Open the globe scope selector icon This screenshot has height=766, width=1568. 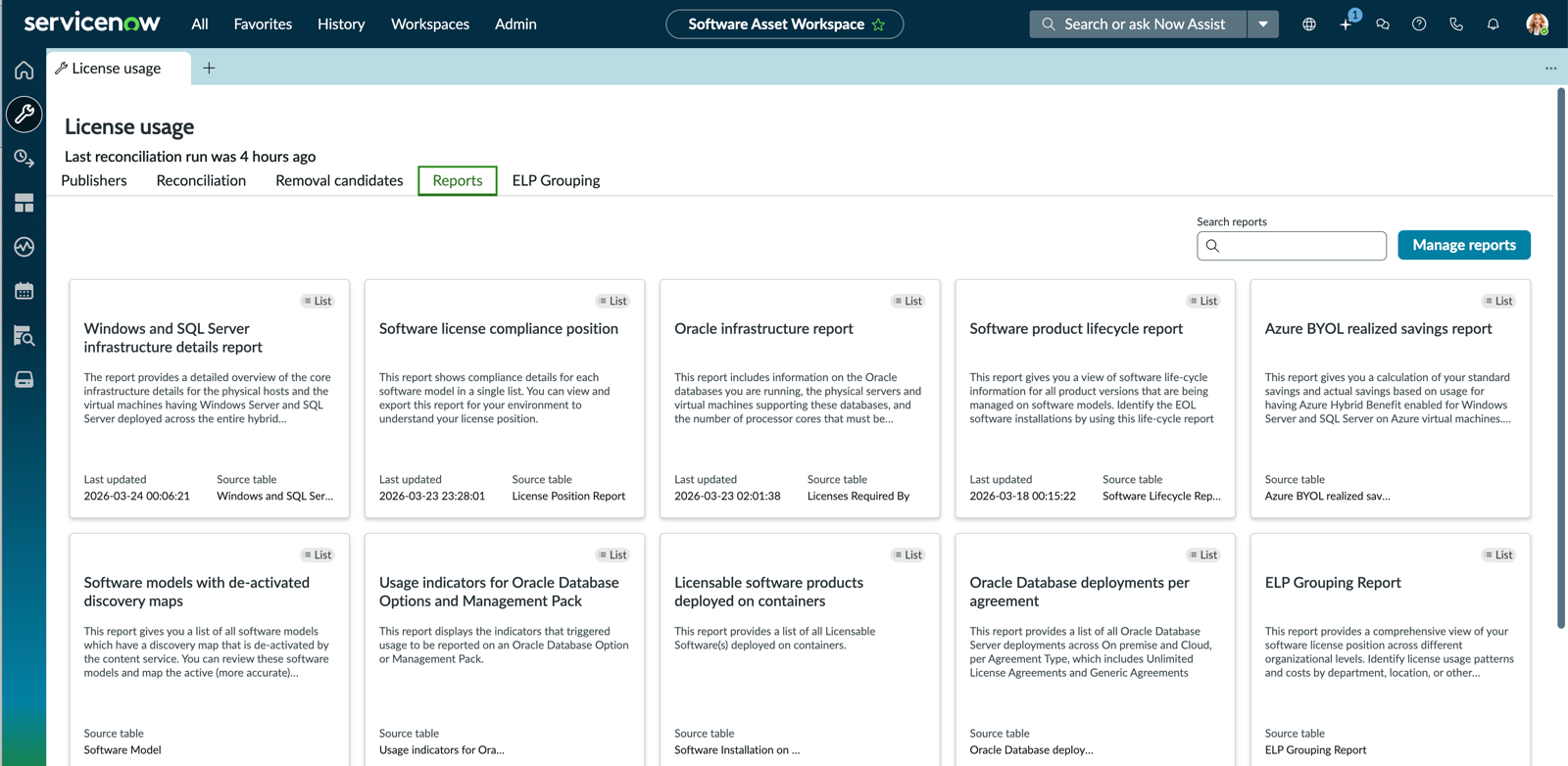point(1309,24)
